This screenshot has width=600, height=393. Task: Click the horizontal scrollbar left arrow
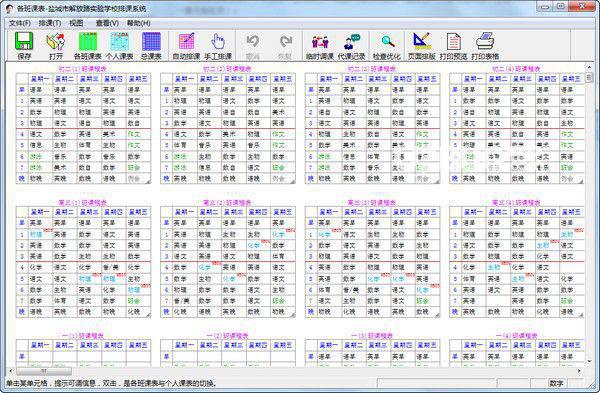11,371
